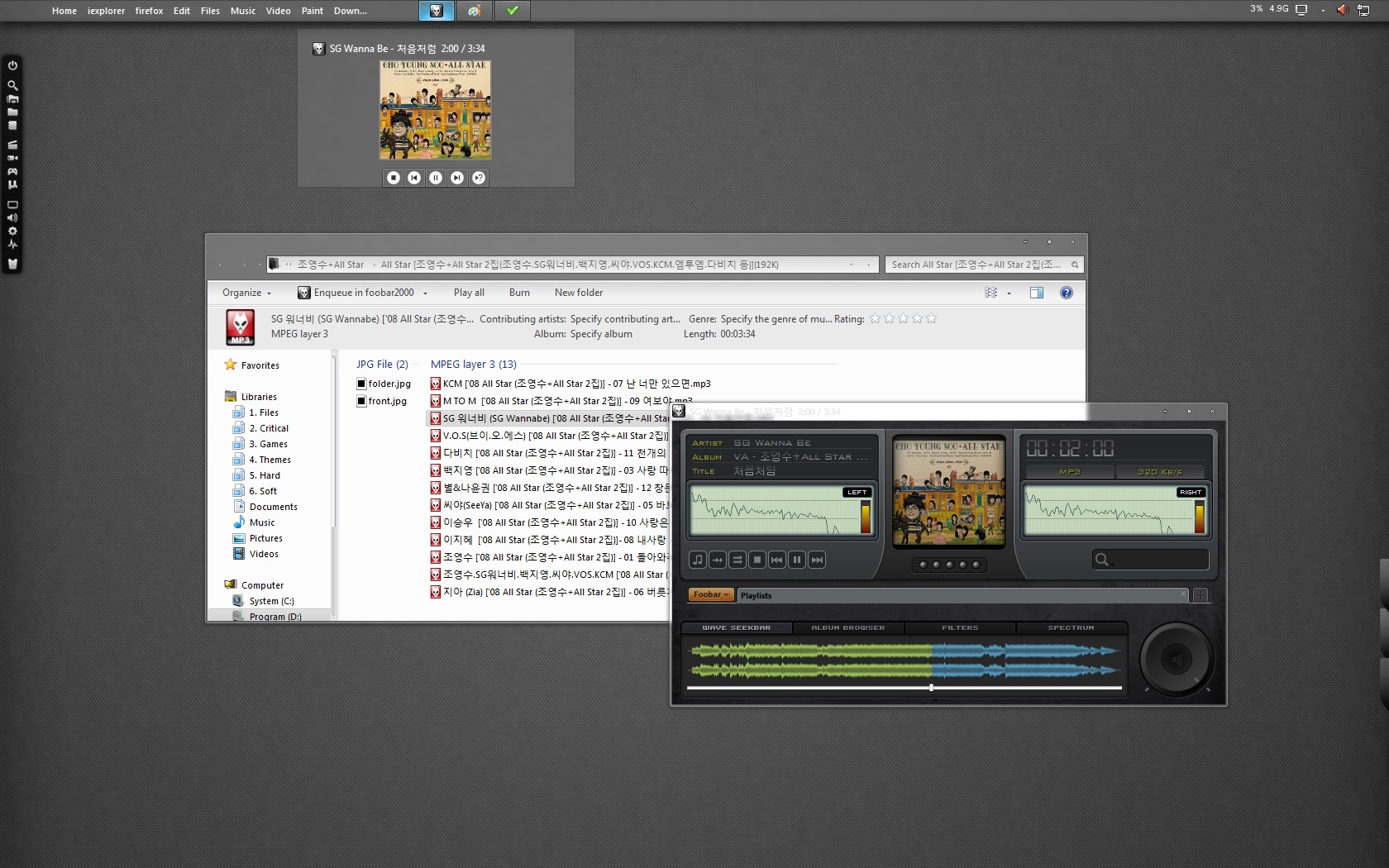Adjust the round volume knob
Image resolution: width=1389 pixels, height=868 pixels.
tap(1177, 659)
